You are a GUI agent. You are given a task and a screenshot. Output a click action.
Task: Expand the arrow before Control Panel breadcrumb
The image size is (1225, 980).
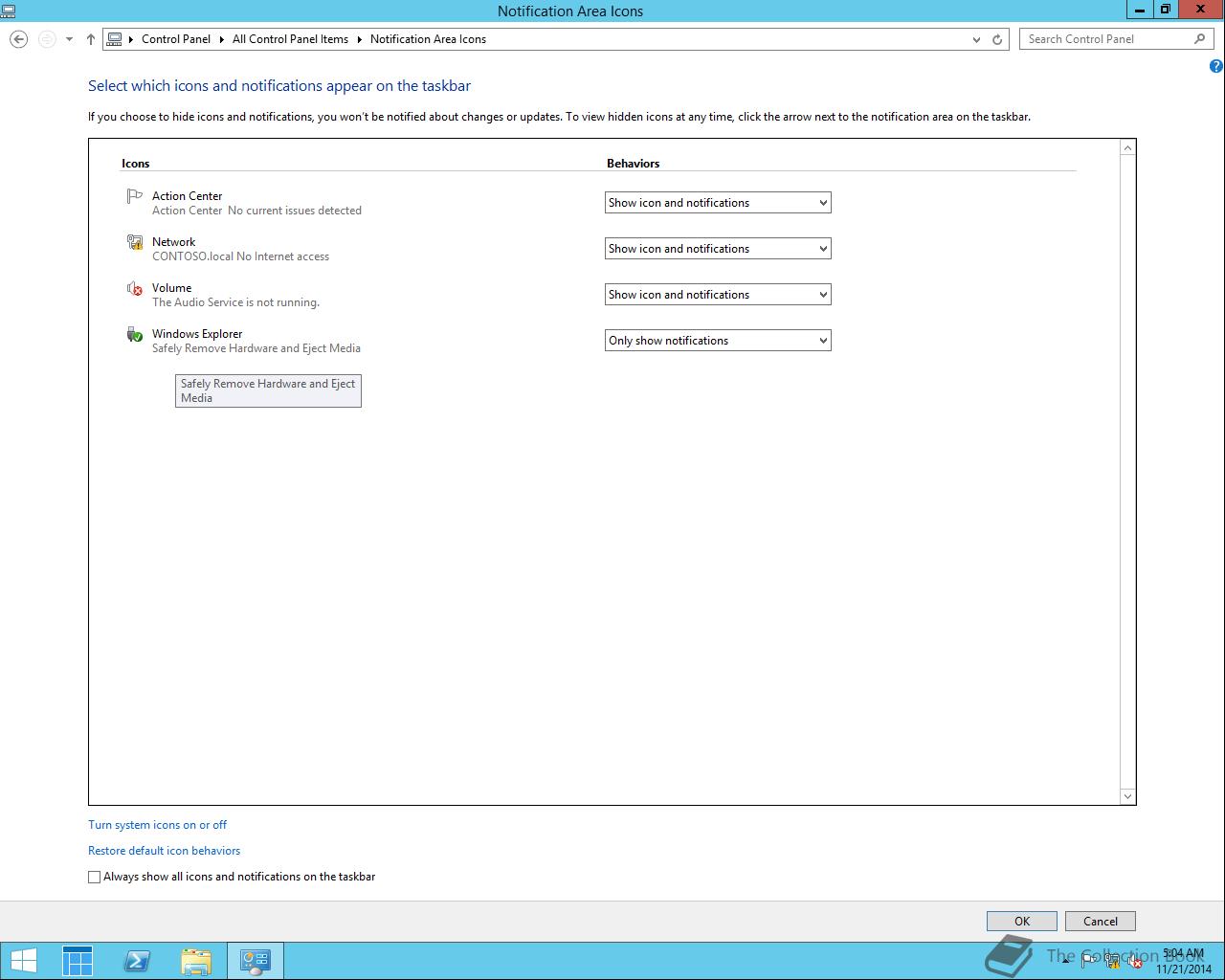tap(131, 39)
